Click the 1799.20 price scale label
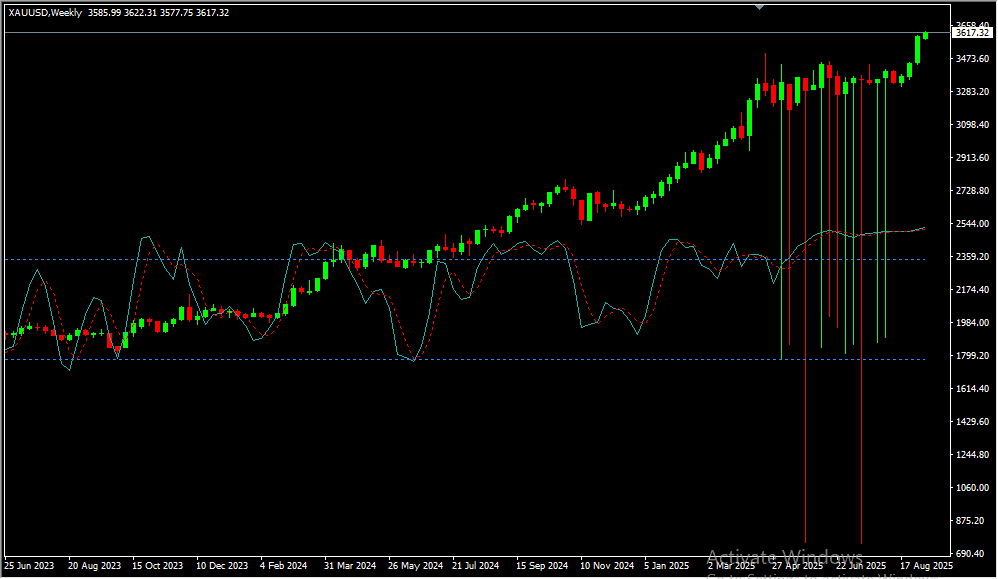The image size is (998, 579). [972, 356]
